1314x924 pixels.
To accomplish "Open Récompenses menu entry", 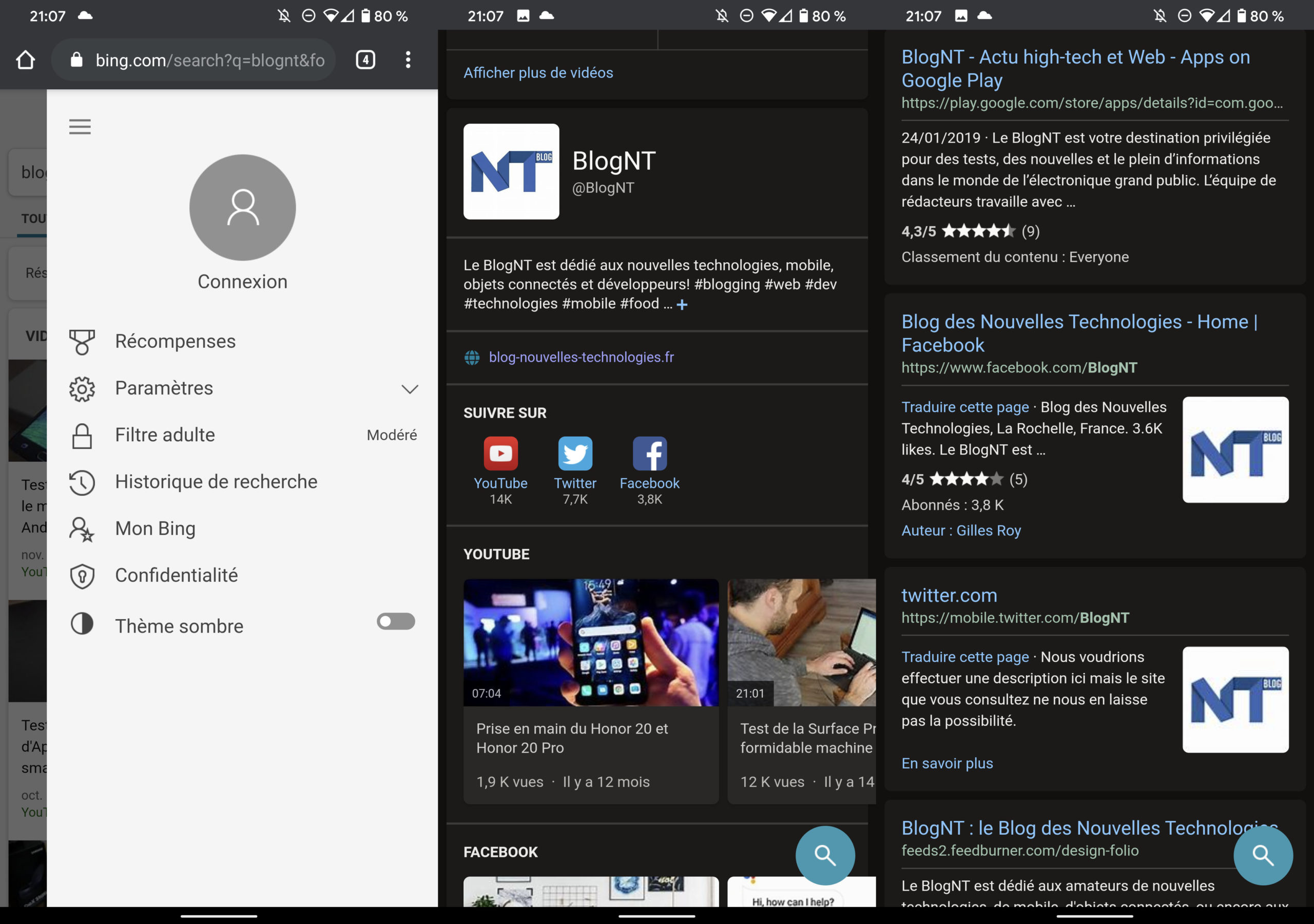I will pyautogui.click(x=175, y=342).
